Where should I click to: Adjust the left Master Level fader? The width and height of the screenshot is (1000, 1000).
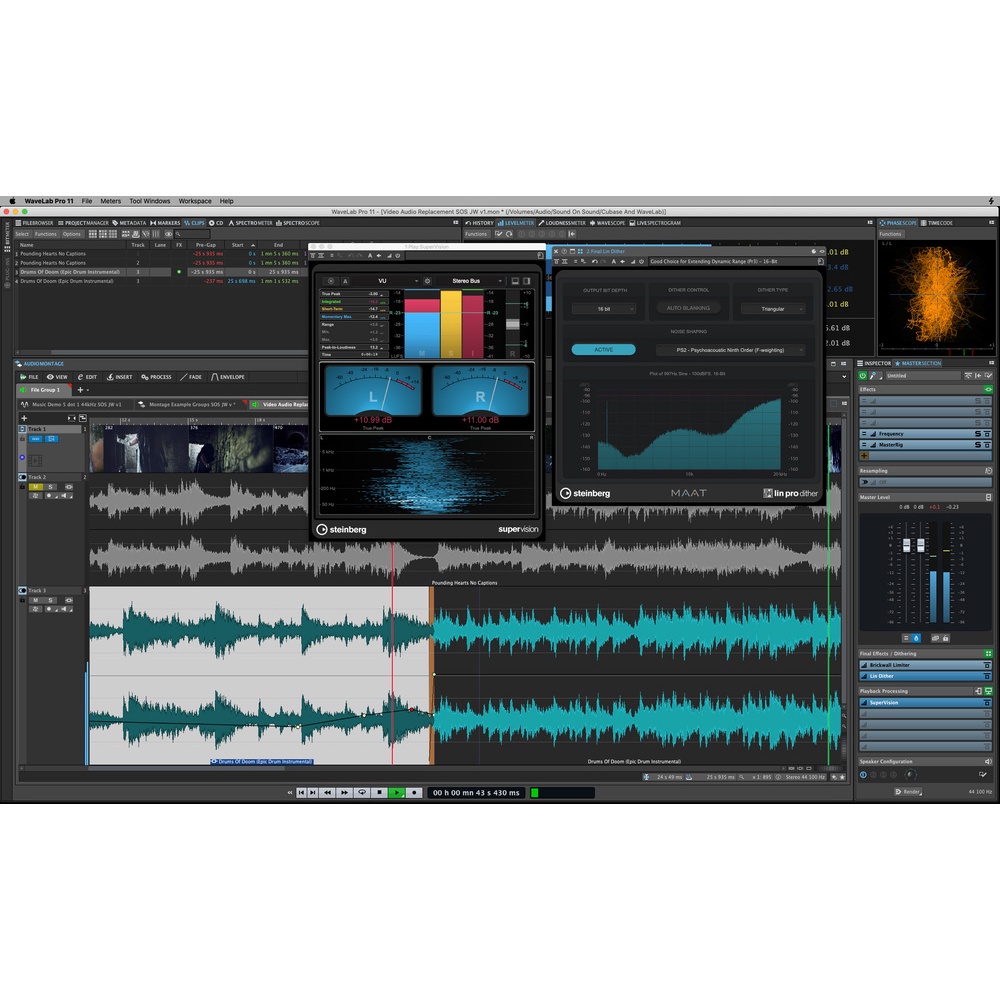(x=907, y=546)
